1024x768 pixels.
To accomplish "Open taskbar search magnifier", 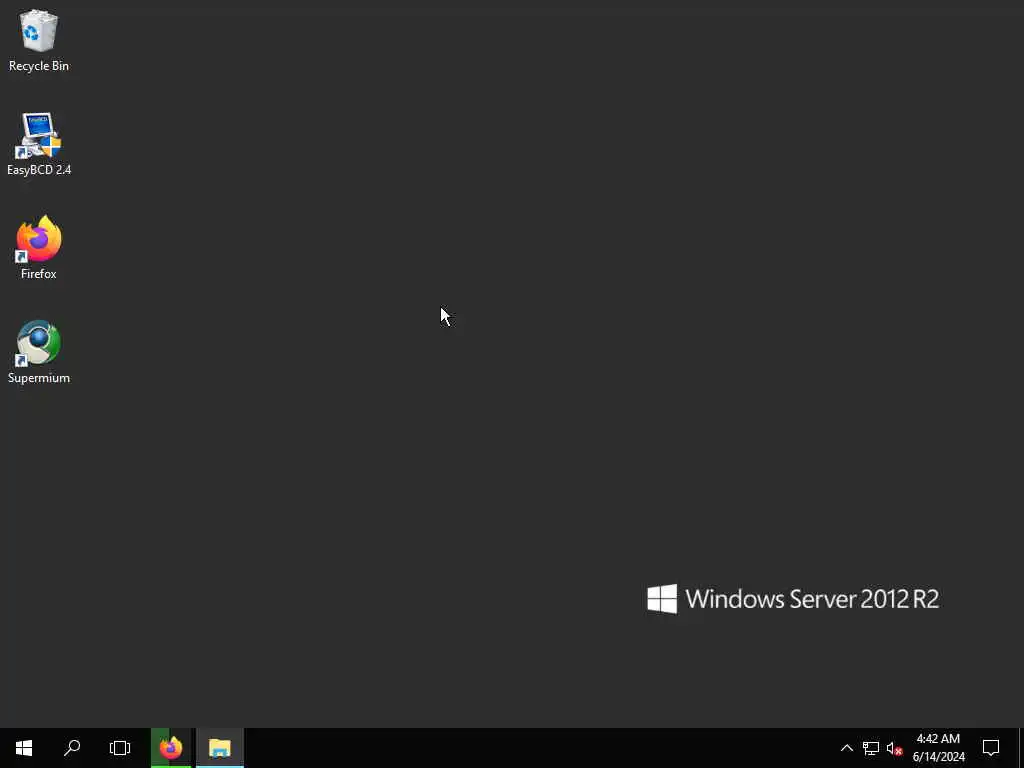I will point(72,748).
